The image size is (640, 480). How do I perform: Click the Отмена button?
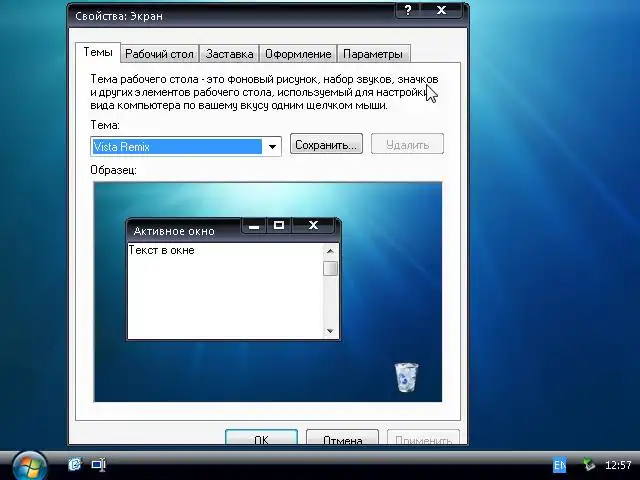coord(342,439)
